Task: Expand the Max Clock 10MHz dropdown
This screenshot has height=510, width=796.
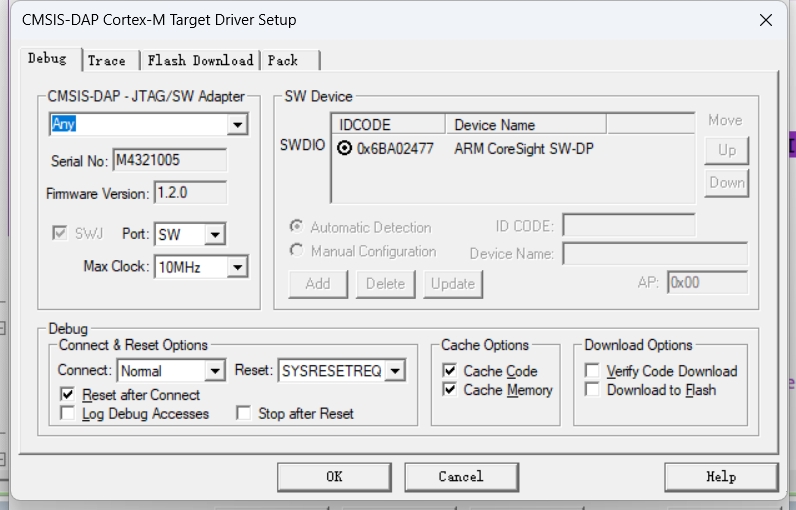Action: pos(237,267)
